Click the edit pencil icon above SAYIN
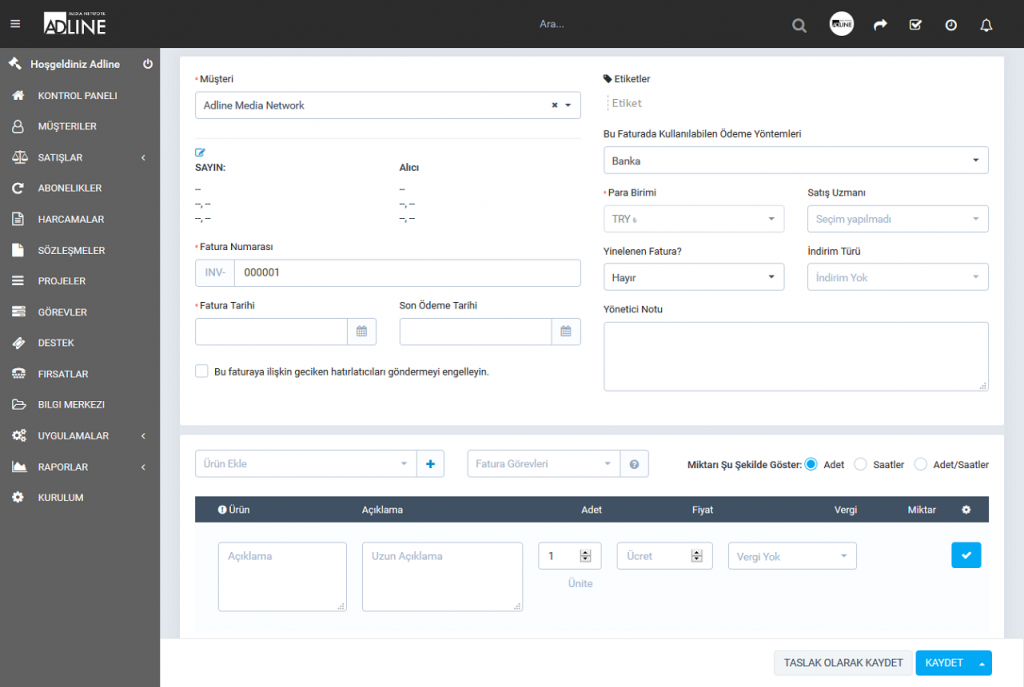1024x687 pixels. point(200,152)
